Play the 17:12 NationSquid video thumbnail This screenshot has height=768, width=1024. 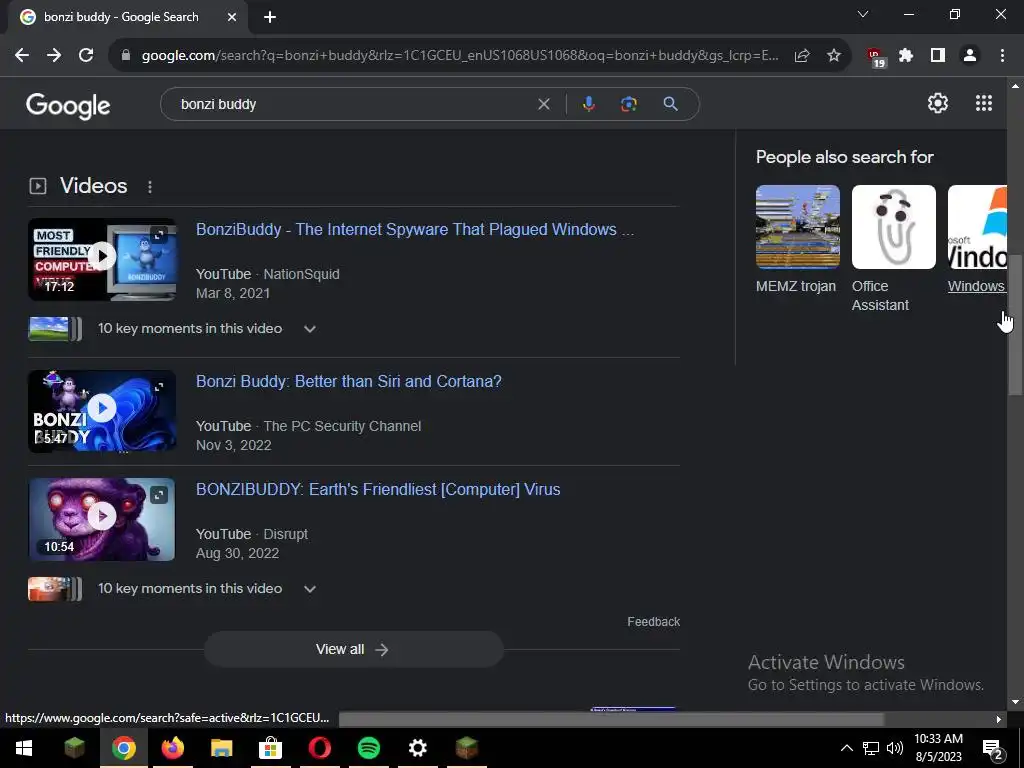point(102,259)
